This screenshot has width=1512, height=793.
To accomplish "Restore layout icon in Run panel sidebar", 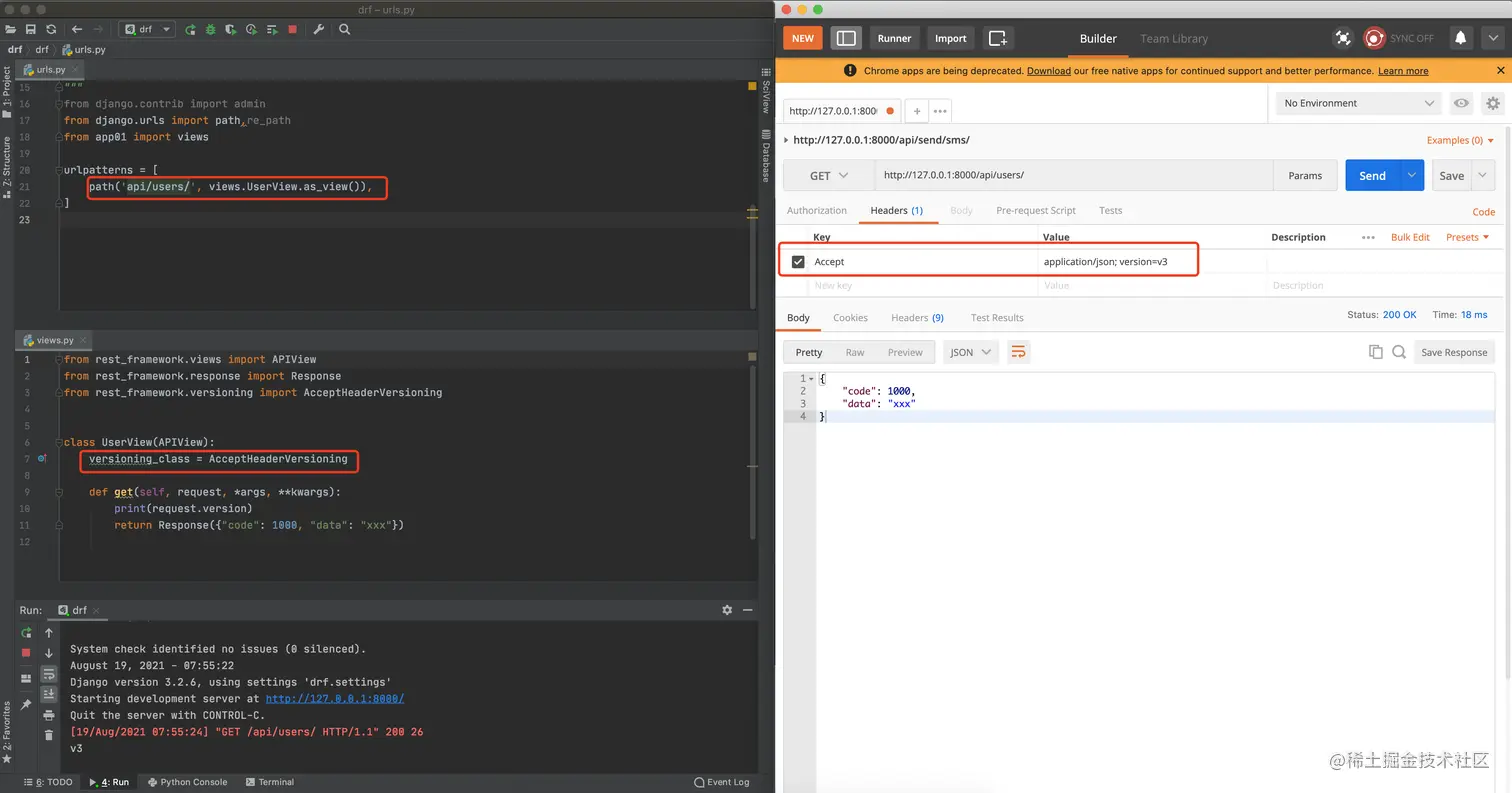I will (x=26, y=679).
